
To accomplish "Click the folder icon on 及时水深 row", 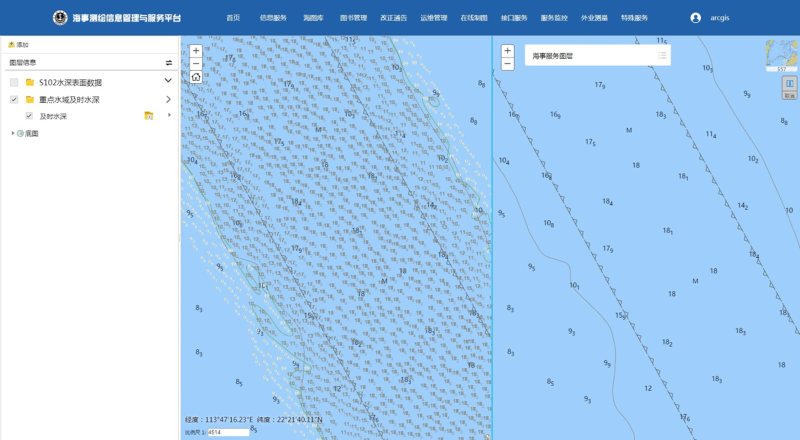I will click(148, 116).
